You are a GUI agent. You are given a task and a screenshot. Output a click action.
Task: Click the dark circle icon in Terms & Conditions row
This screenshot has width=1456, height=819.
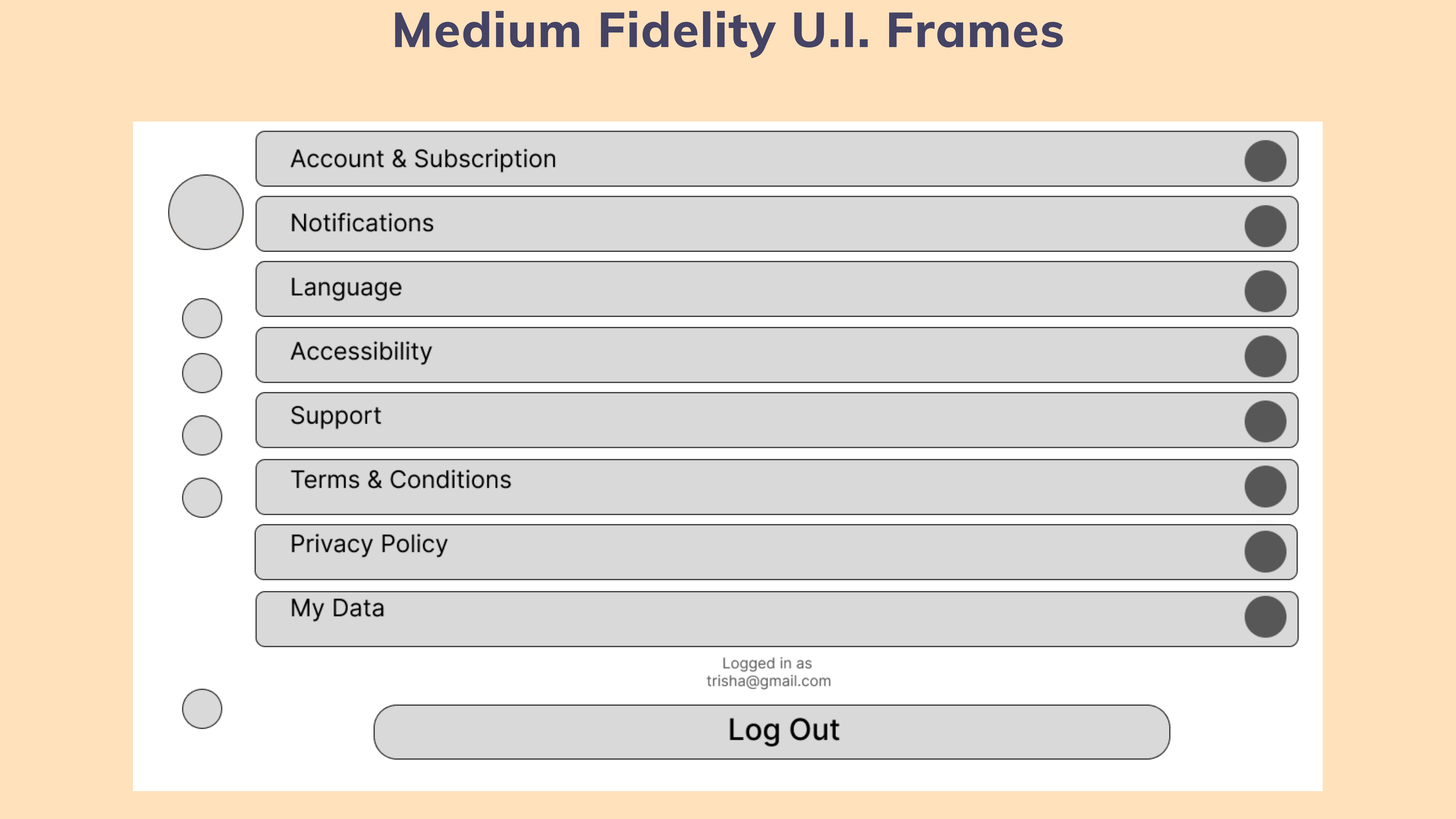[x=1265, y=487]
